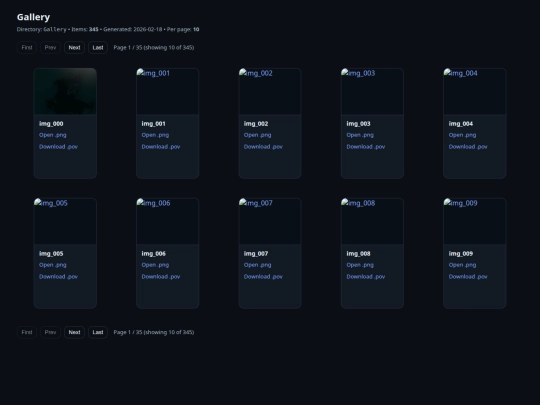
Task: Download .pov file for img_001
Action: [x=161, y=147]
